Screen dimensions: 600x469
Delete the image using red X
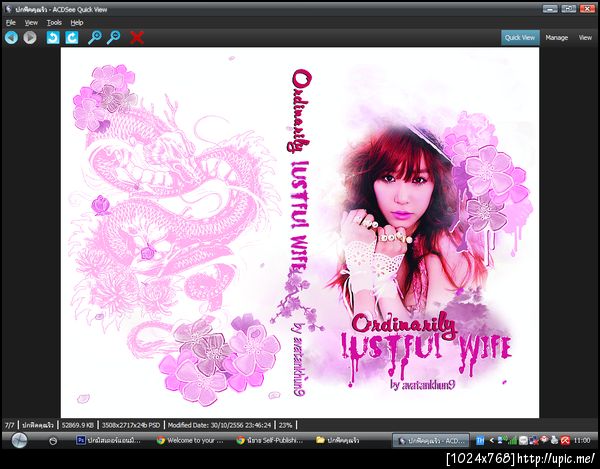137,37
